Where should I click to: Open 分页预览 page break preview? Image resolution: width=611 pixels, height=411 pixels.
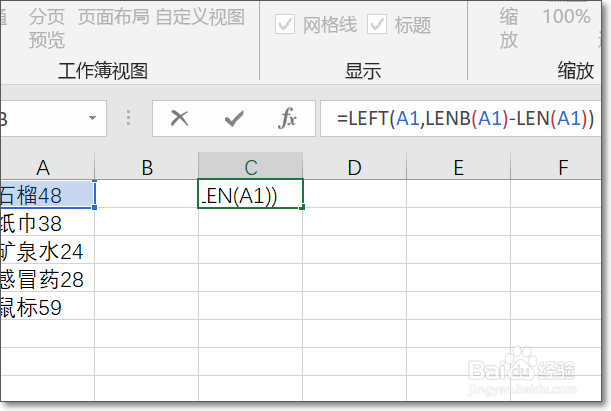[x=46, y=28]
